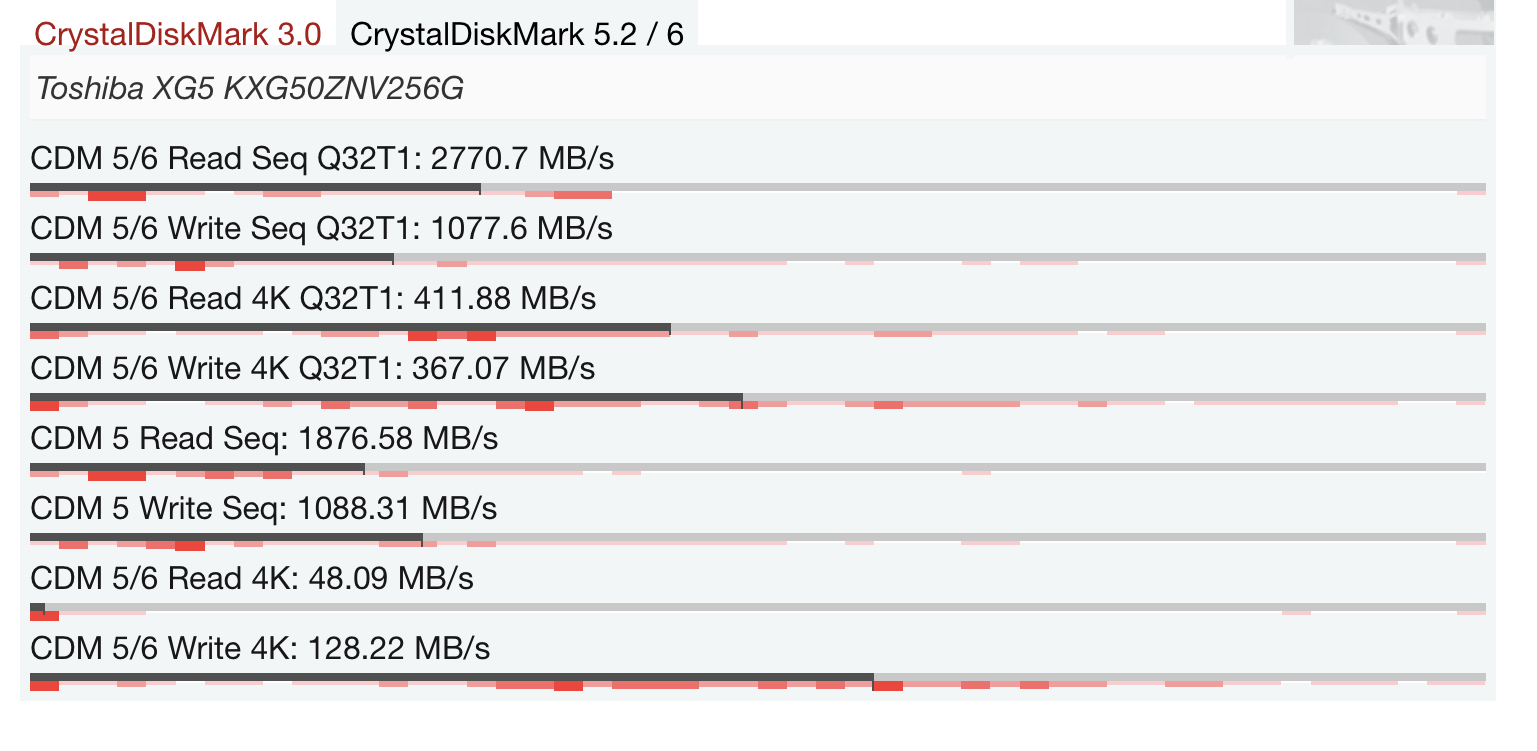Viewport: 1537px width, 751px height.
Task: Click the CDM 5 Write Seq result bar
Action: click(x=758, y=540)
